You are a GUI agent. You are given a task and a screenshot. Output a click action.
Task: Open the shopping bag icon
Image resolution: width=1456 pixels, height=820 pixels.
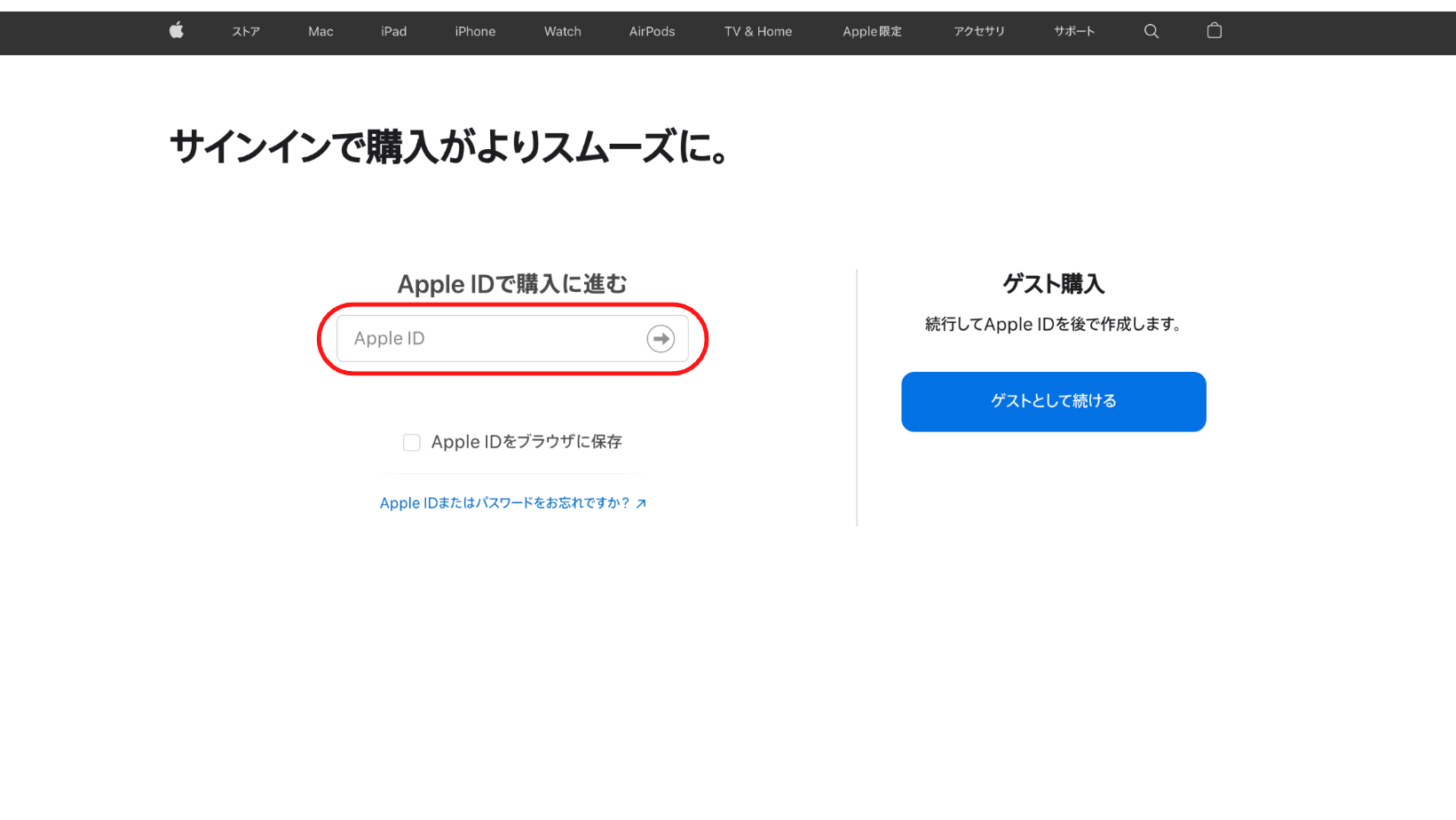pos(1215,31)
